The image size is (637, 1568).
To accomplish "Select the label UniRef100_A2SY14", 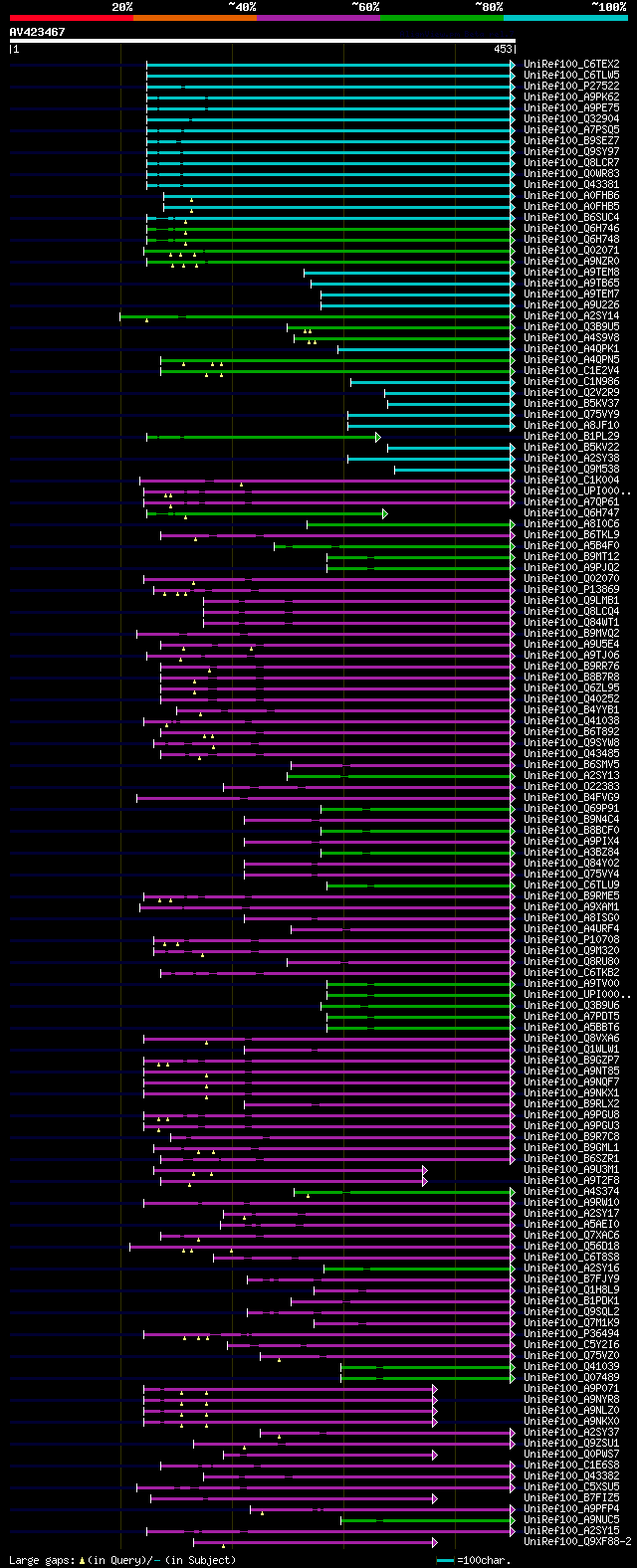I will (x=571, y=315).
